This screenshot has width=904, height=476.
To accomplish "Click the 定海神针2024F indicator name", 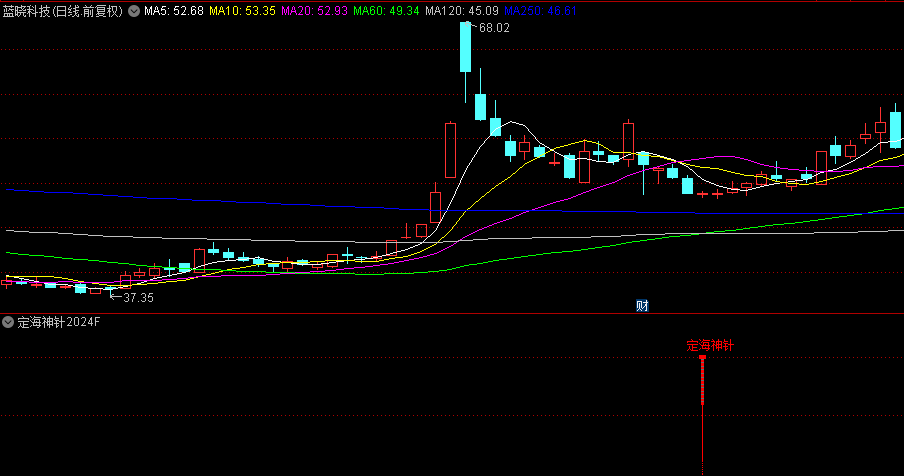I will tap(59, 322).
